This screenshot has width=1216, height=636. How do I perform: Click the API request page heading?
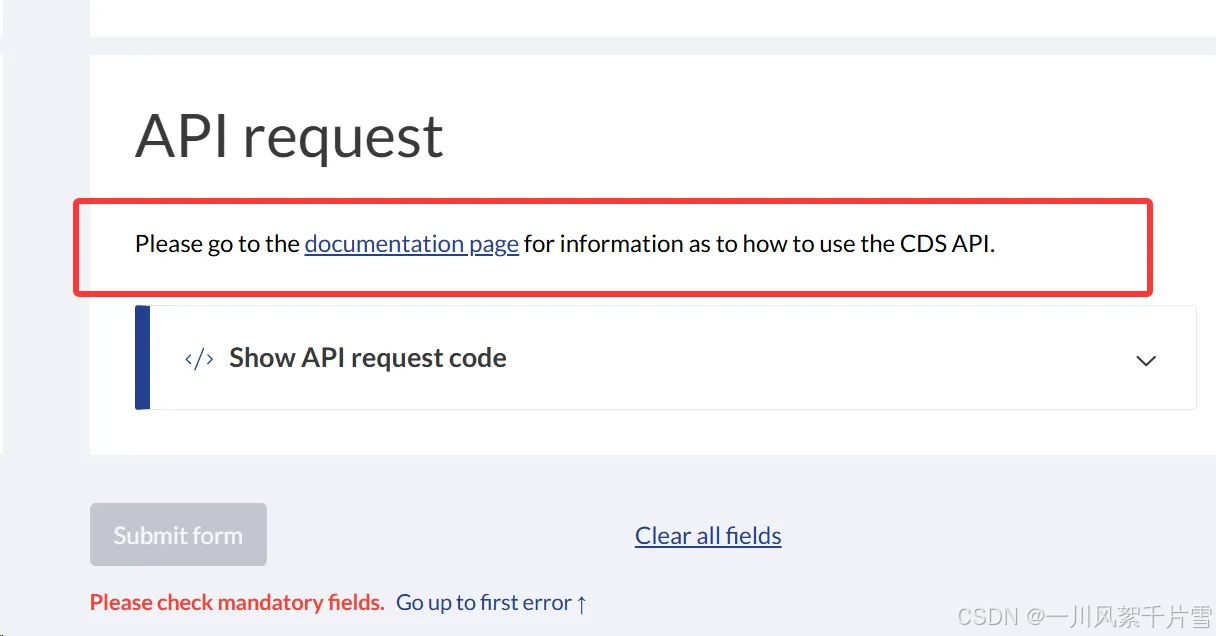click(x=289, y=135)
